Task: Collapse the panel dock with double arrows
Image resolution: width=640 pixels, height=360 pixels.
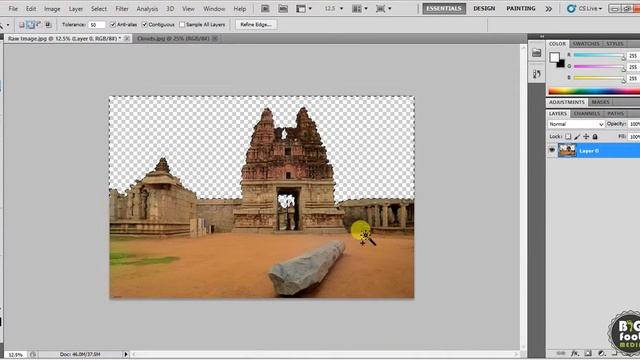Action: pyautogui.click(x=542, y=36)
